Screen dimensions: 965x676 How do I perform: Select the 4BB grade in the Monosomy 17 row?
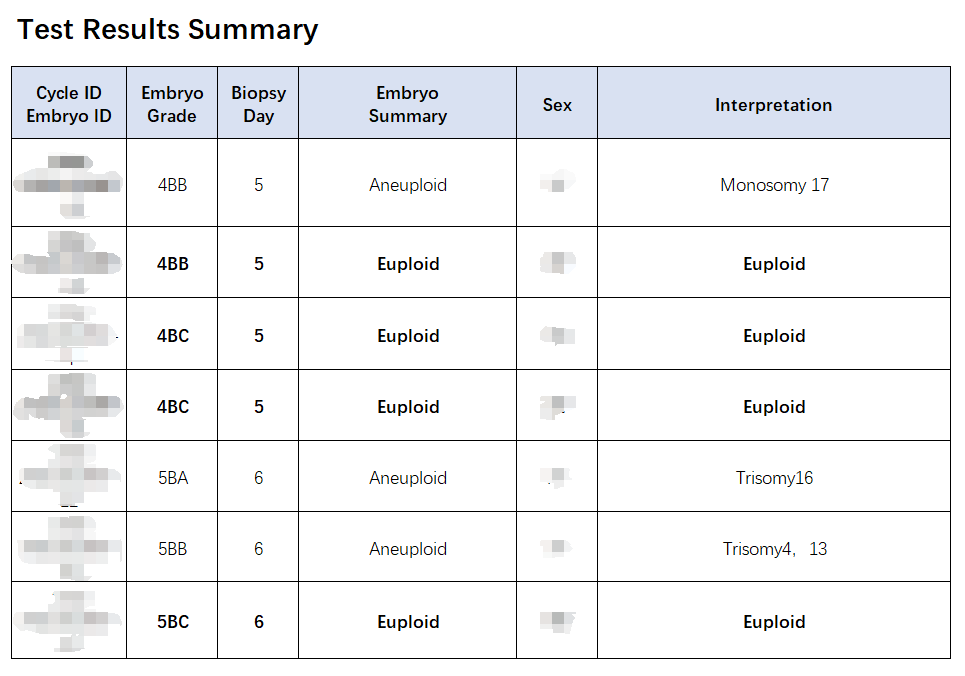point(172,185)
